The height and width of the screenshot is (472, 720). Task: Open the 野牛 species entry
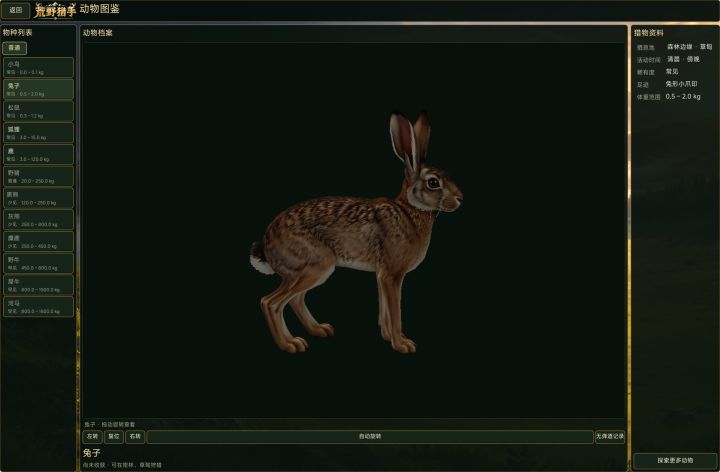click(x=39, y=263)
